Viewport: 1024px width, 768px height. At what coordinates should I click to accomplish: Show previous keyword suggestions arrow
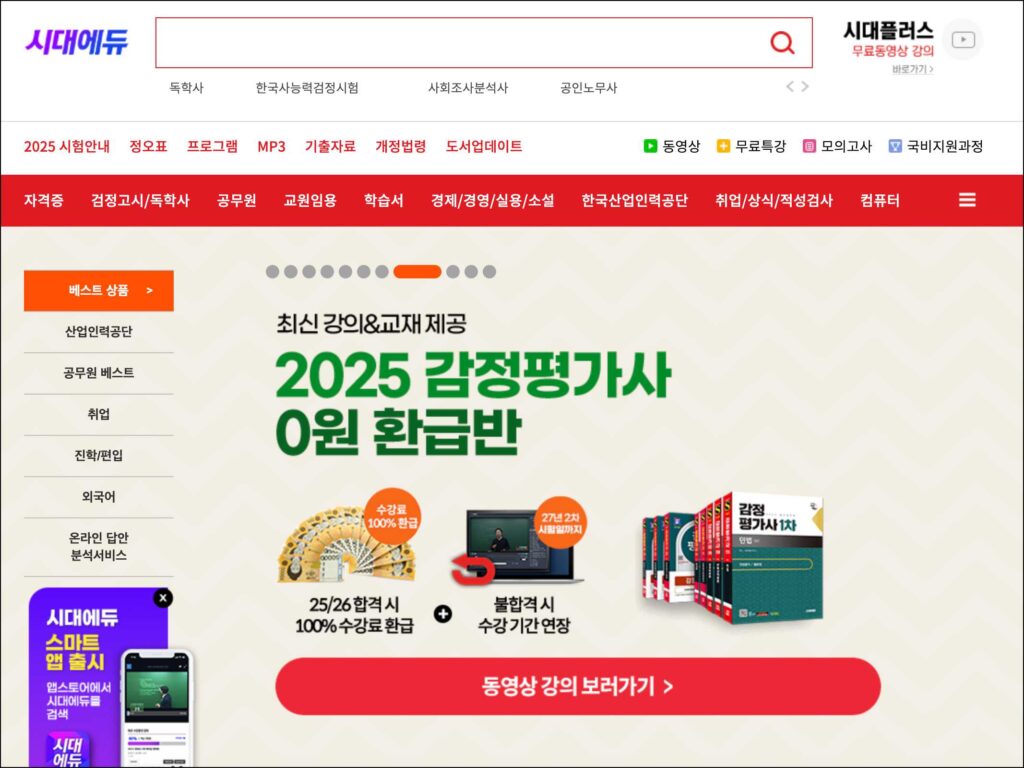point(790,86)
